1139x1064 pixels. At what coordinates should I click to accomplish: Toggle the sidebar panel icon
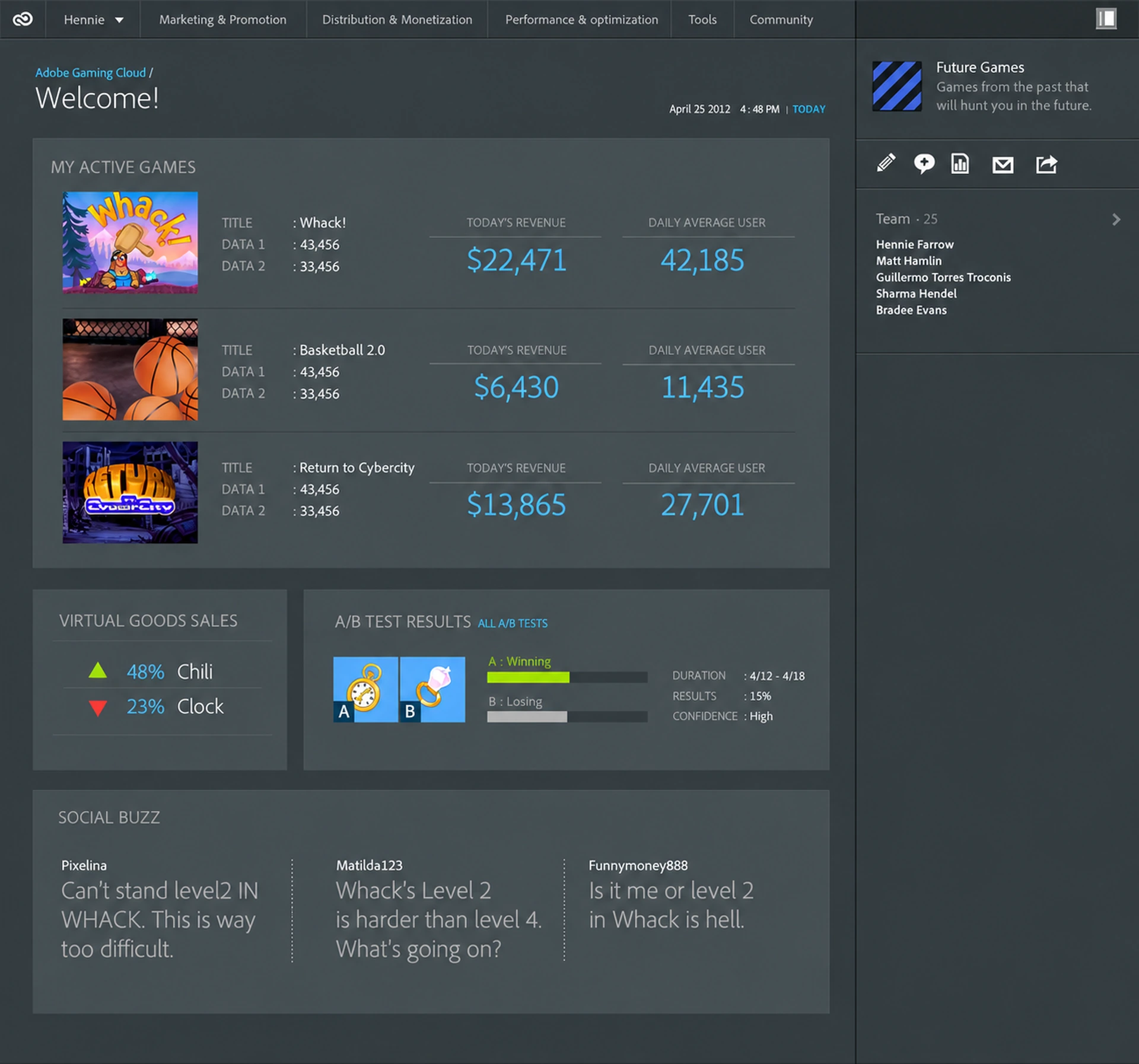pyautogui.click(x=1106, y=18)
